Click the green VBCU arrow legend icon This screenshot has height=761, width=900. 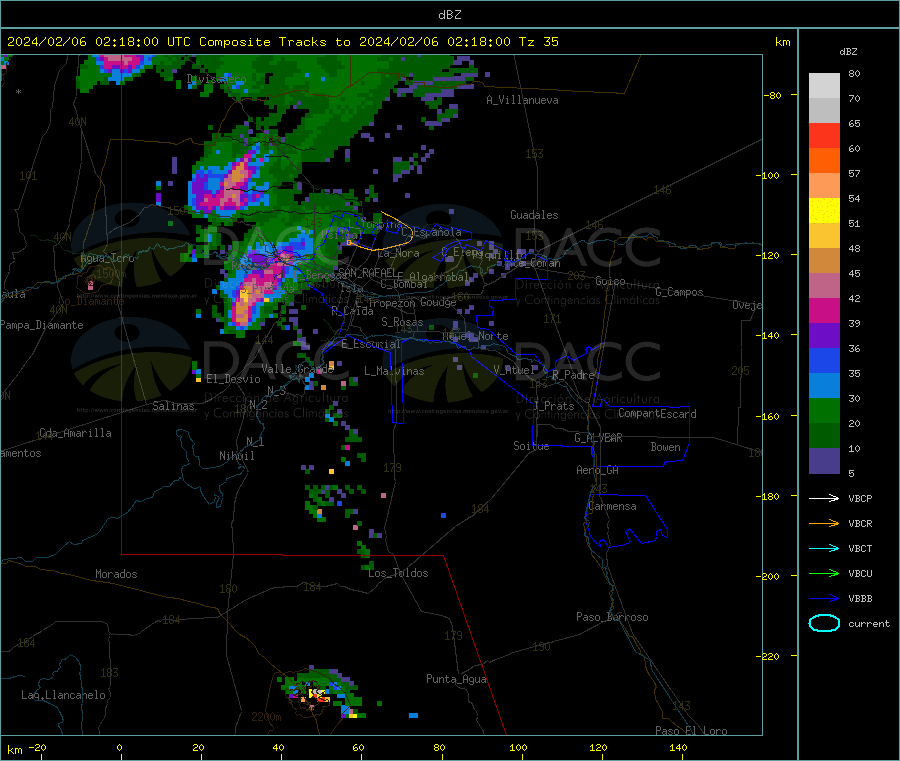(824, 573)
